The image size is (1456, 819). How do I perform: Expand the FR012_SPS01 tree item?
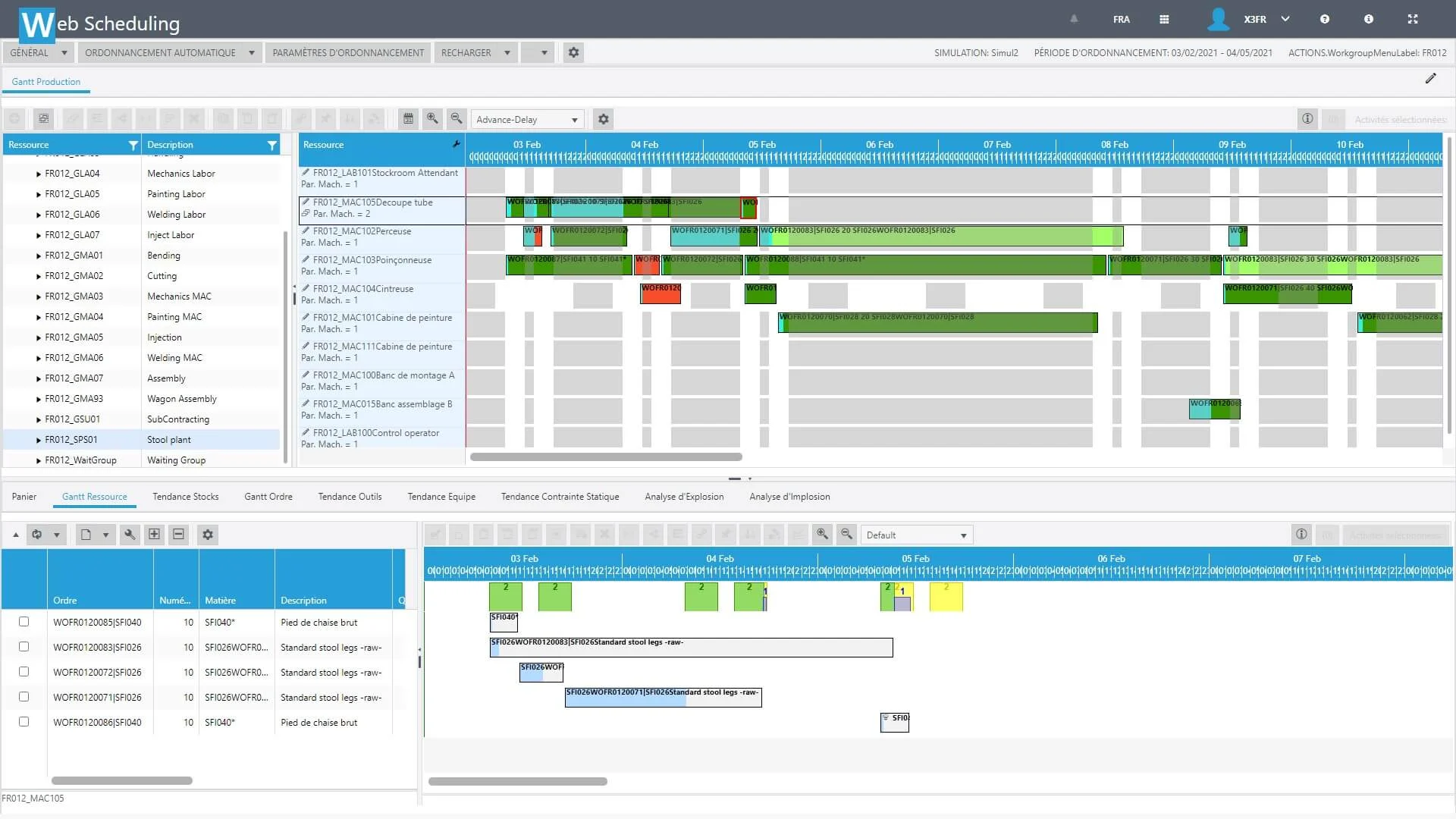click(36, 439)
